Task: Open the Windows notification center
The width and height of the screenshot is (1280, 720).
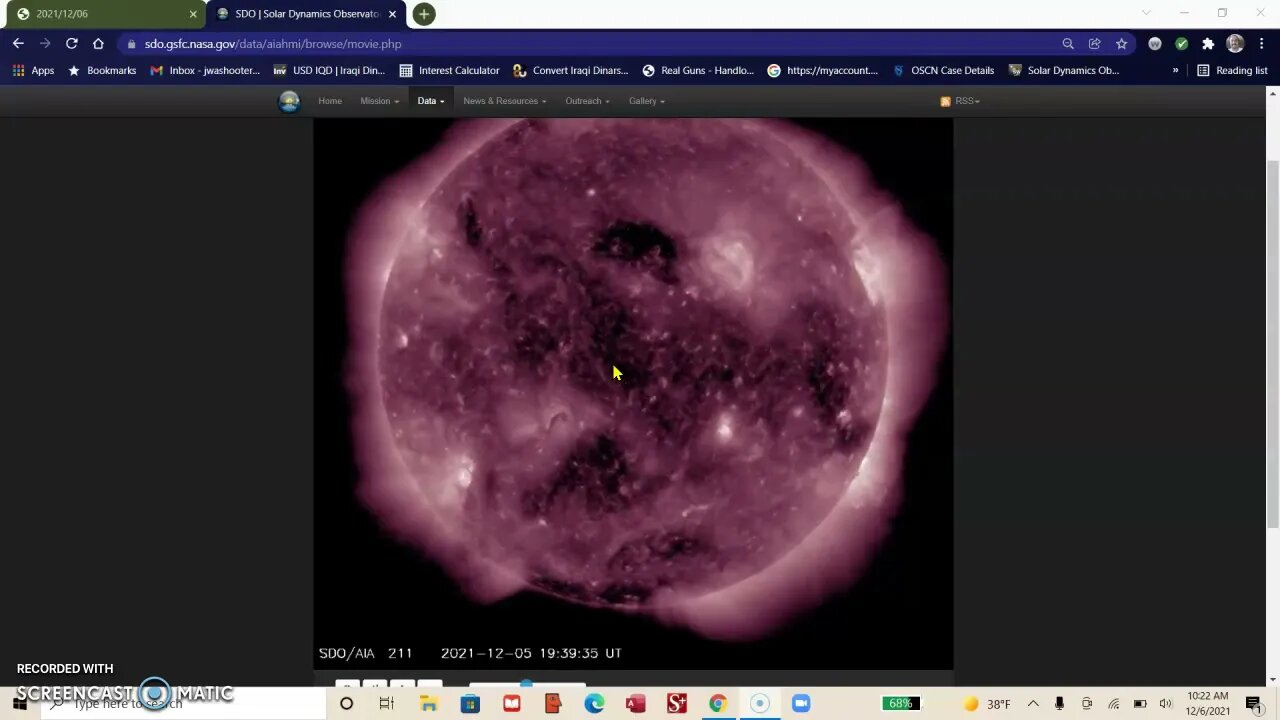Action: 1254,704
